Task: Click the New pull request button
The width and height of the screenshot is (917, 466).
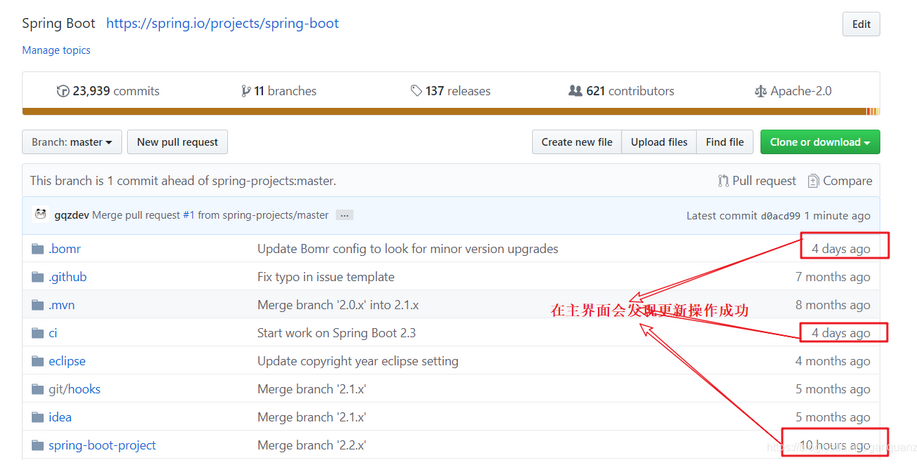Action: click(x=177, y=142)
